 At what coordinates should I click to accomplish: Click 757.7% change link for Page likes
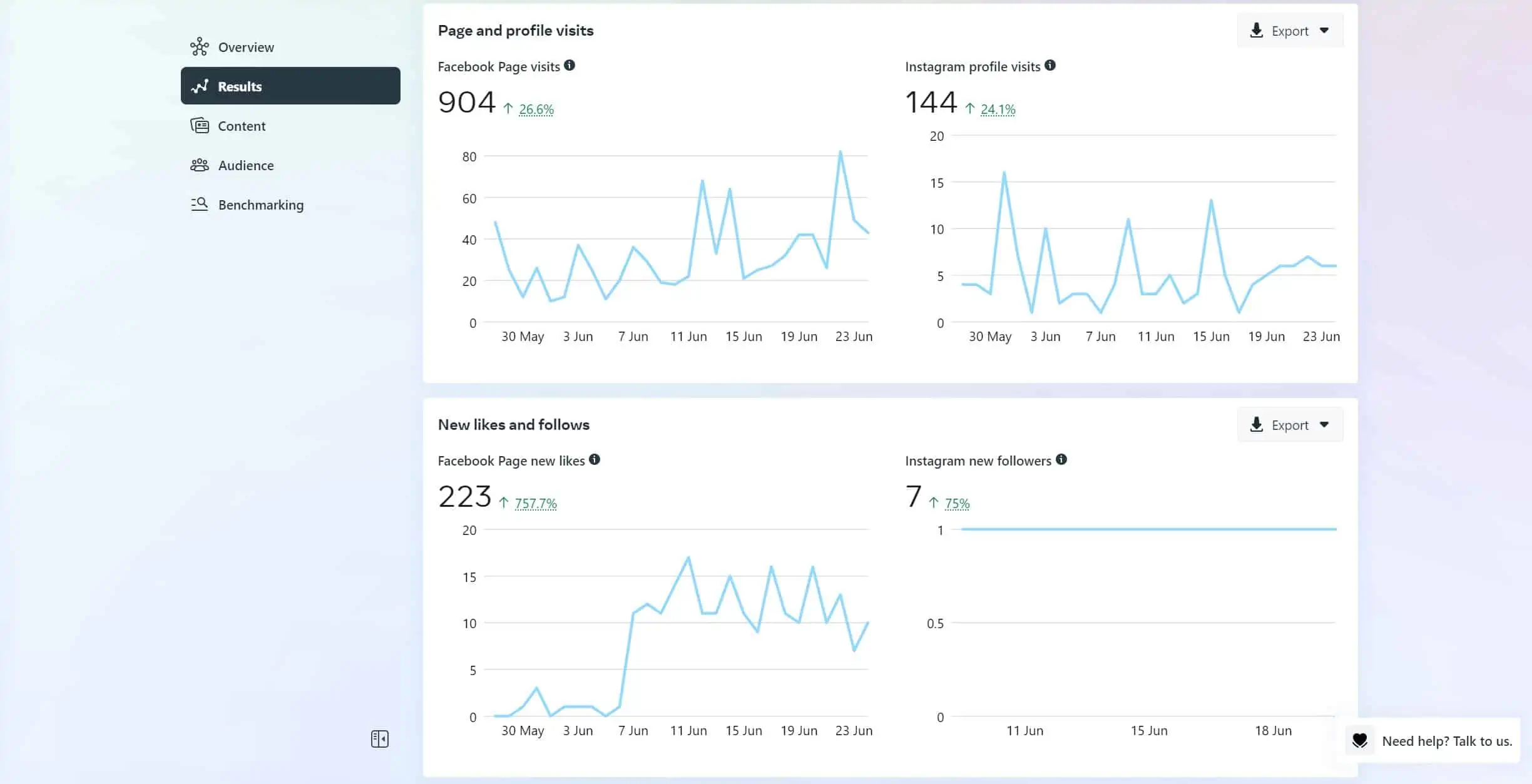[x=536, y=504]
